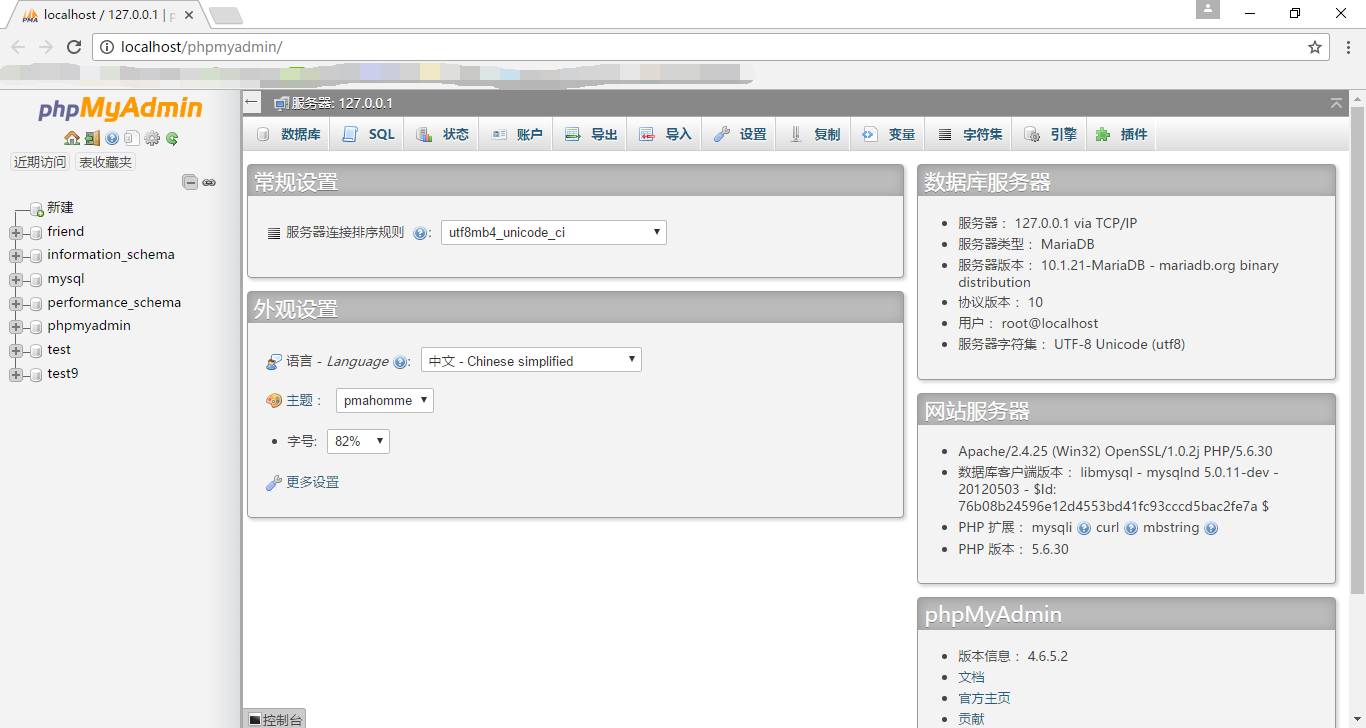
Task: Open help icon beside server collation label
Action: [421, 233]
